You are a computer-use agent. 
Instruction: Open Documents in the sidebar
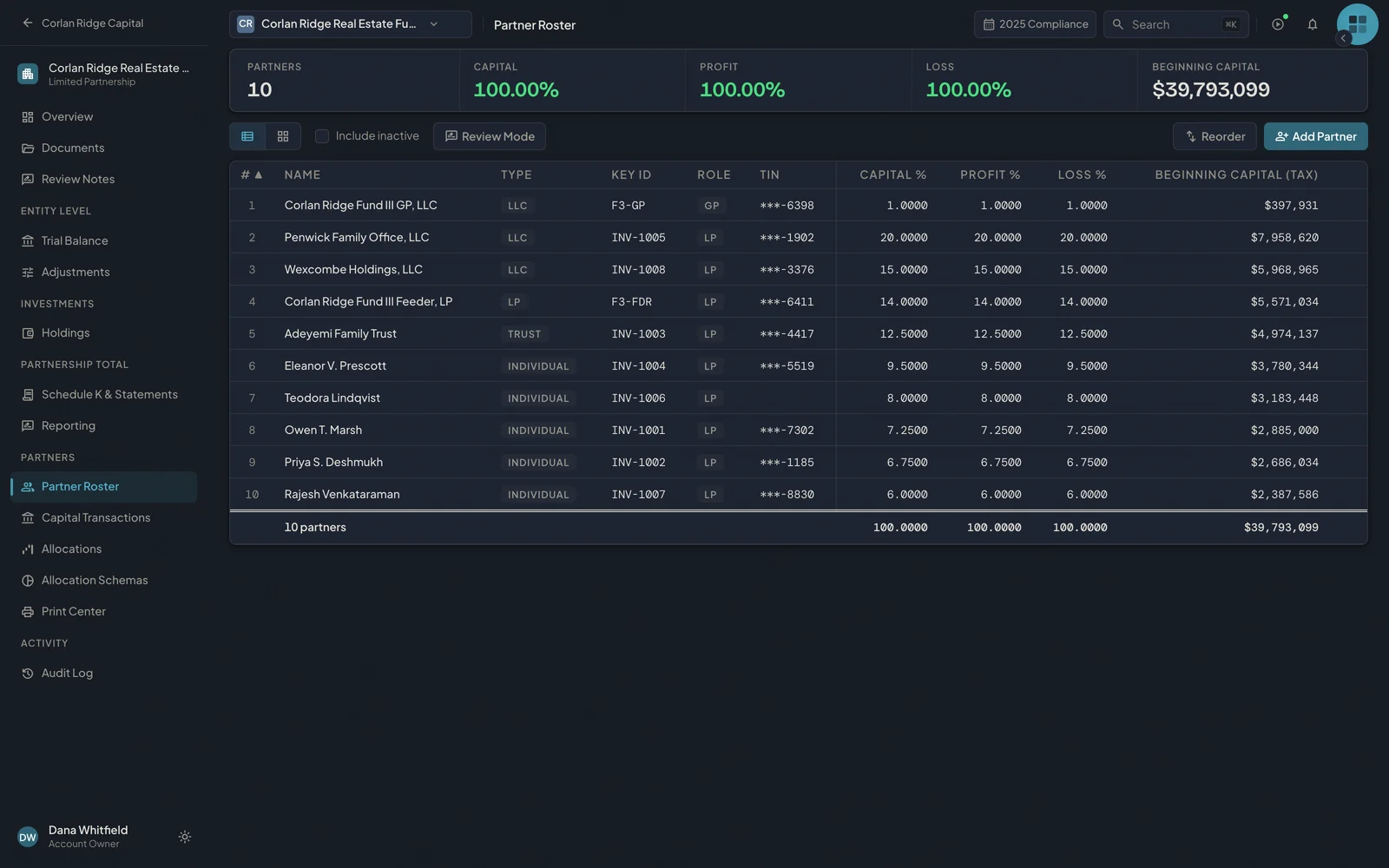104,148
